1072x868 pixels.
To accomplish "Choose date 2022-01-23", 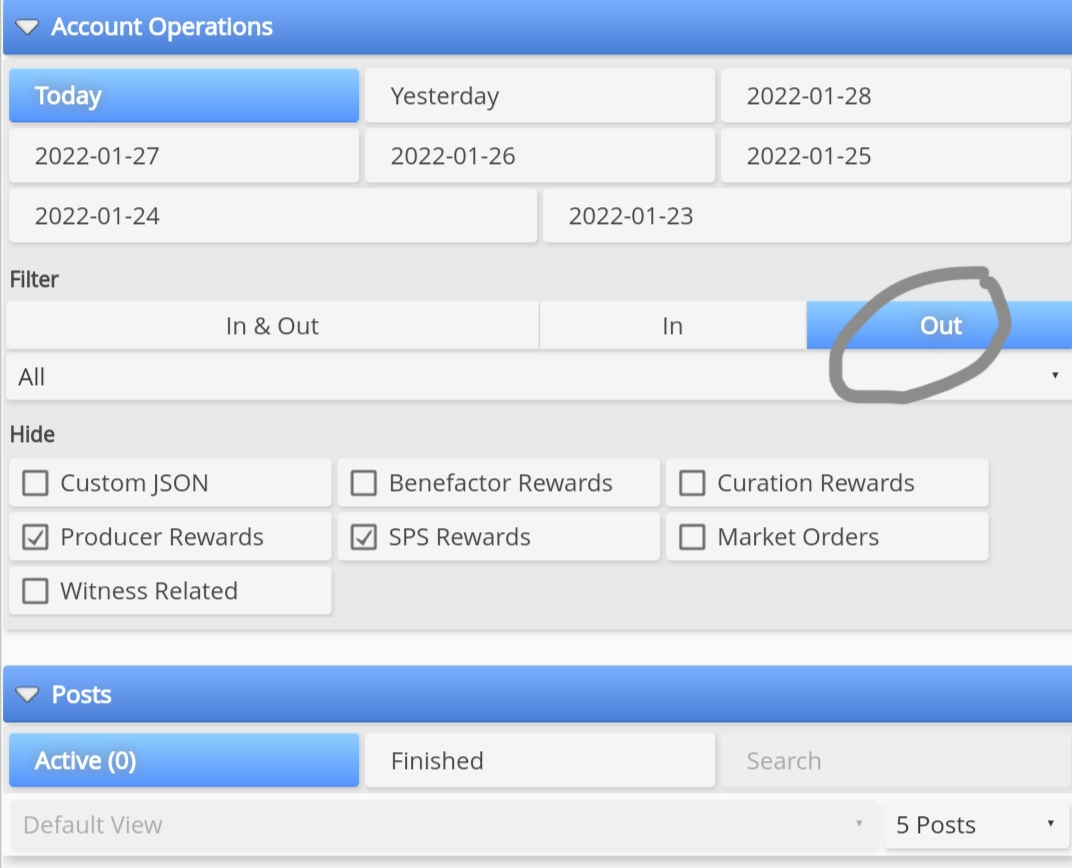I will coord(807,216).
